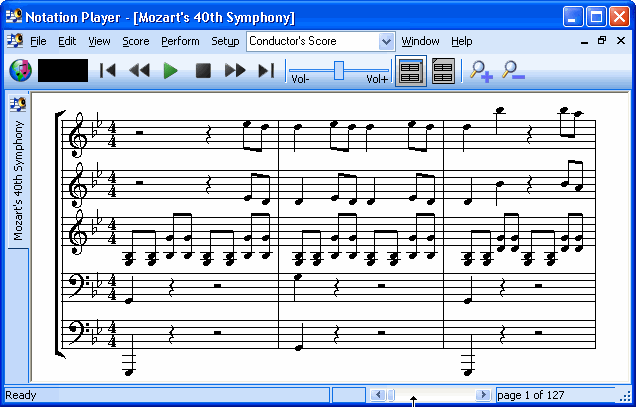The width and height of the screenshot is (636, 407).
Task: Fast forward with the double-right arrow
Action: (x=235, y=70)
